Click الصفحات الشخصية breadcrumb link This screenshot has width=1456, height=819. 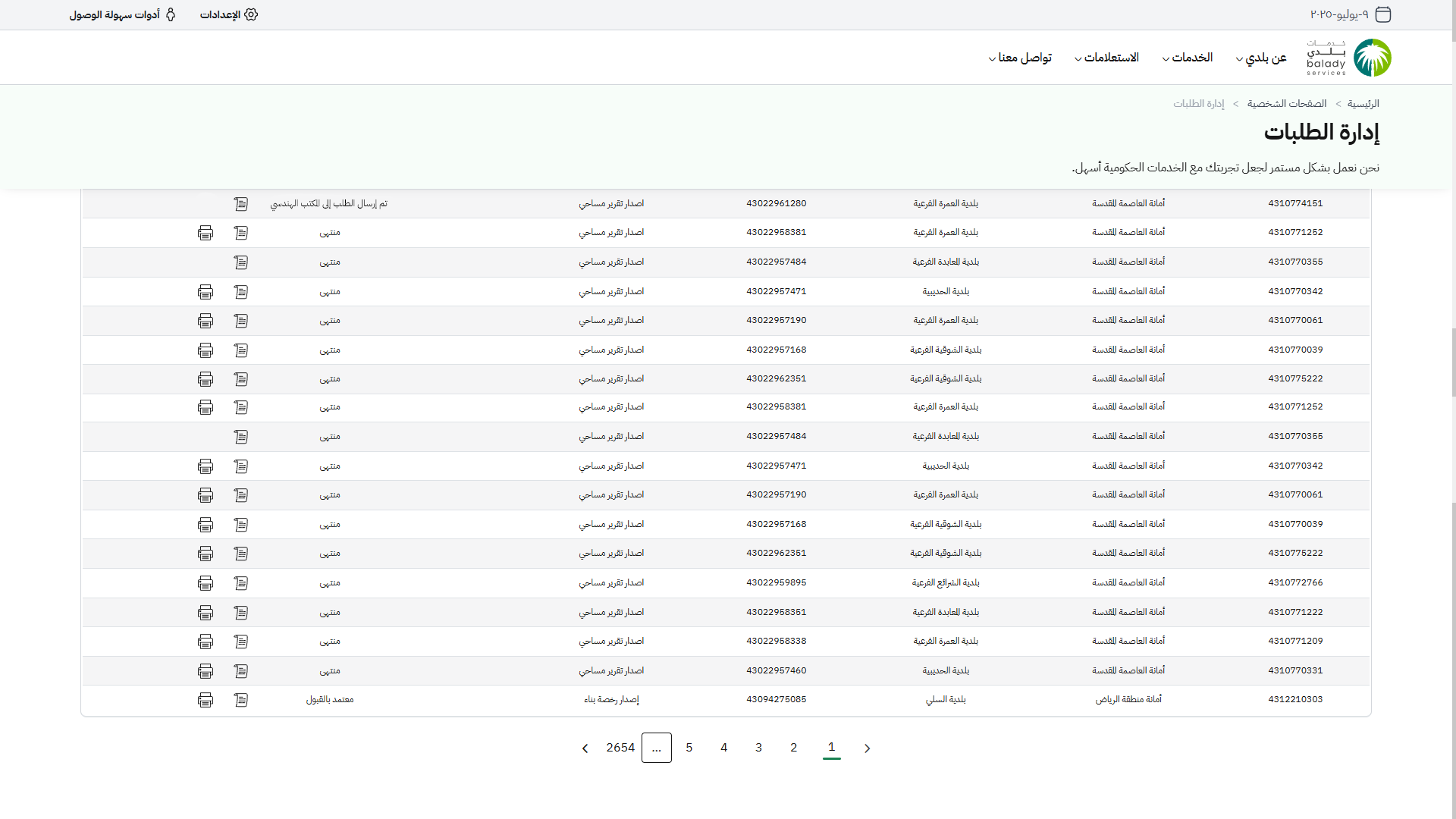tap(1287, 104)
